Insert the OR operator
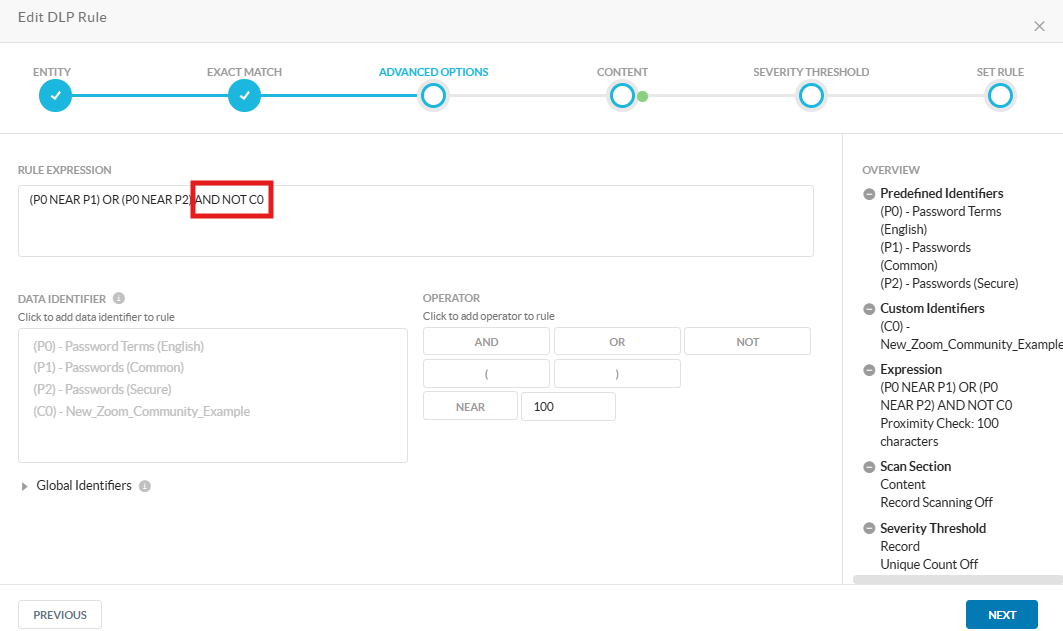1063x631 pixels. point(617,342)
